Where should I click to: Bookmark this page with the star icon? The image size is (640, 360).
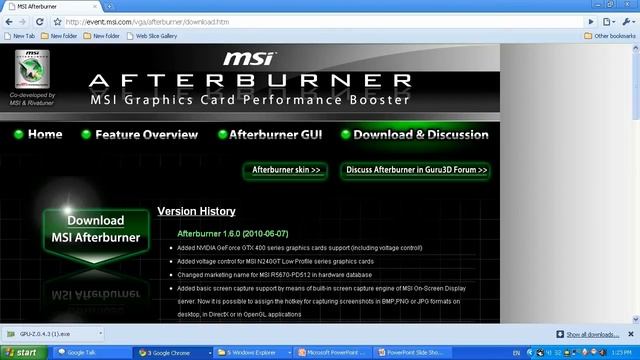[x=58, y=22]
